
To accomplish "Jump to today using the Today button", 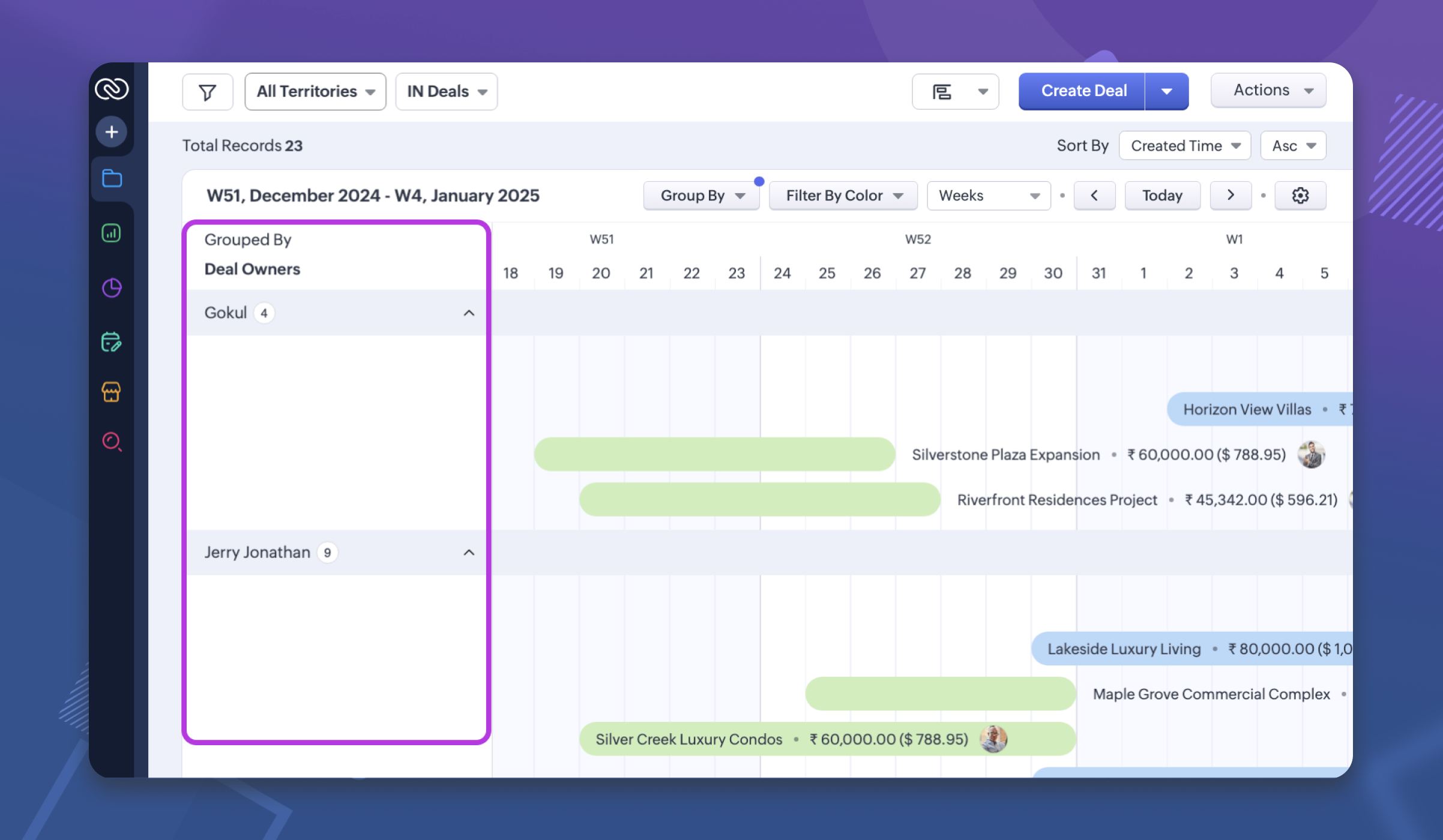I will coord(1162,195).
